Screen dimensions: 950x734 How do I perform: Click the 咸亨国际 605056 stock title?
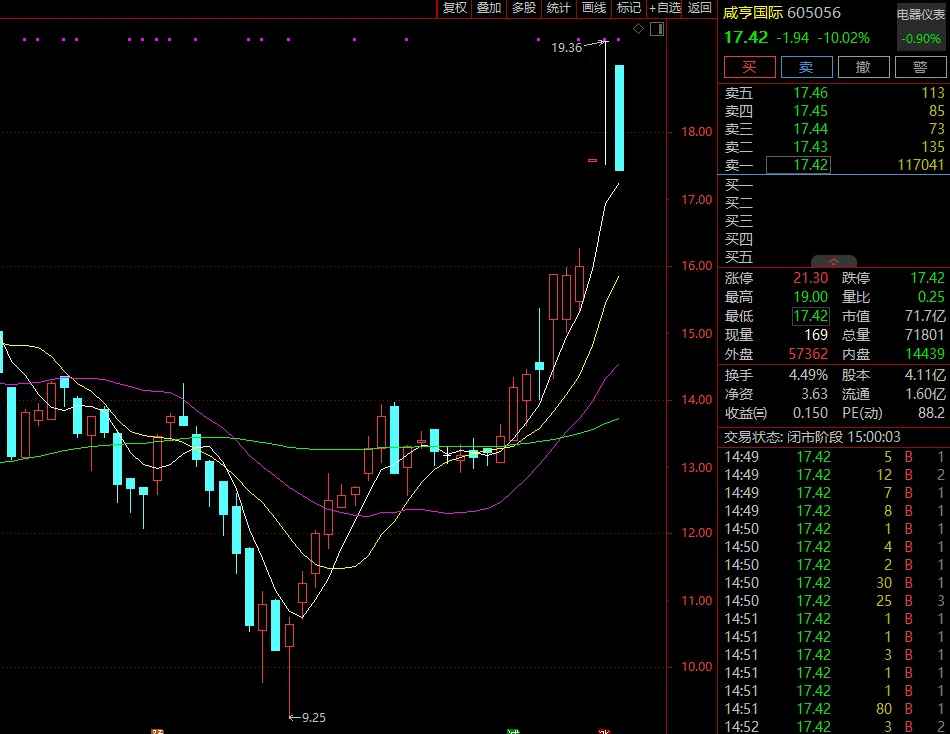782,13
